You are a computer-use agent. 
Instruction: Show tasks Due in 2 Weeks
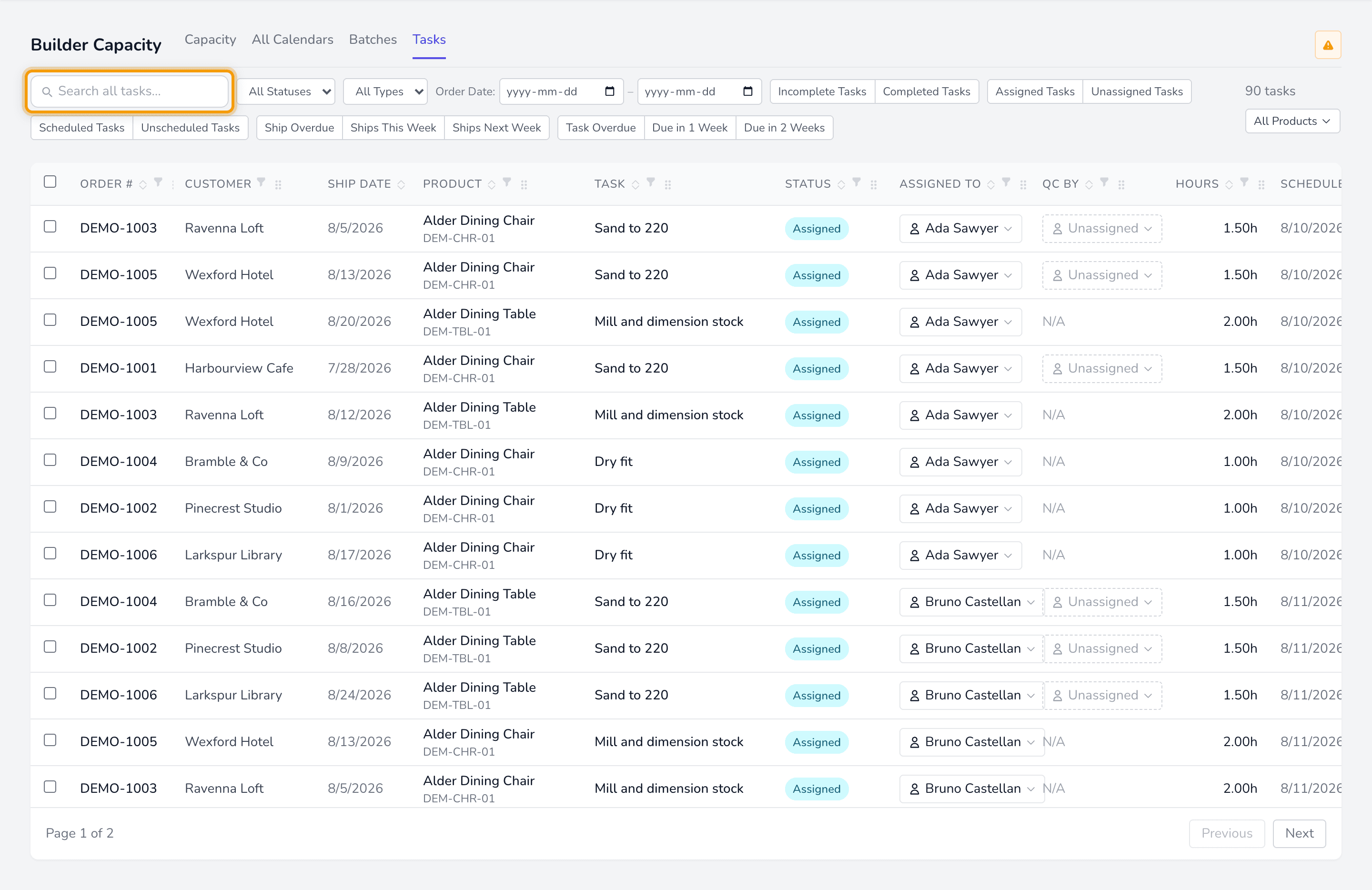click(784, 127)
